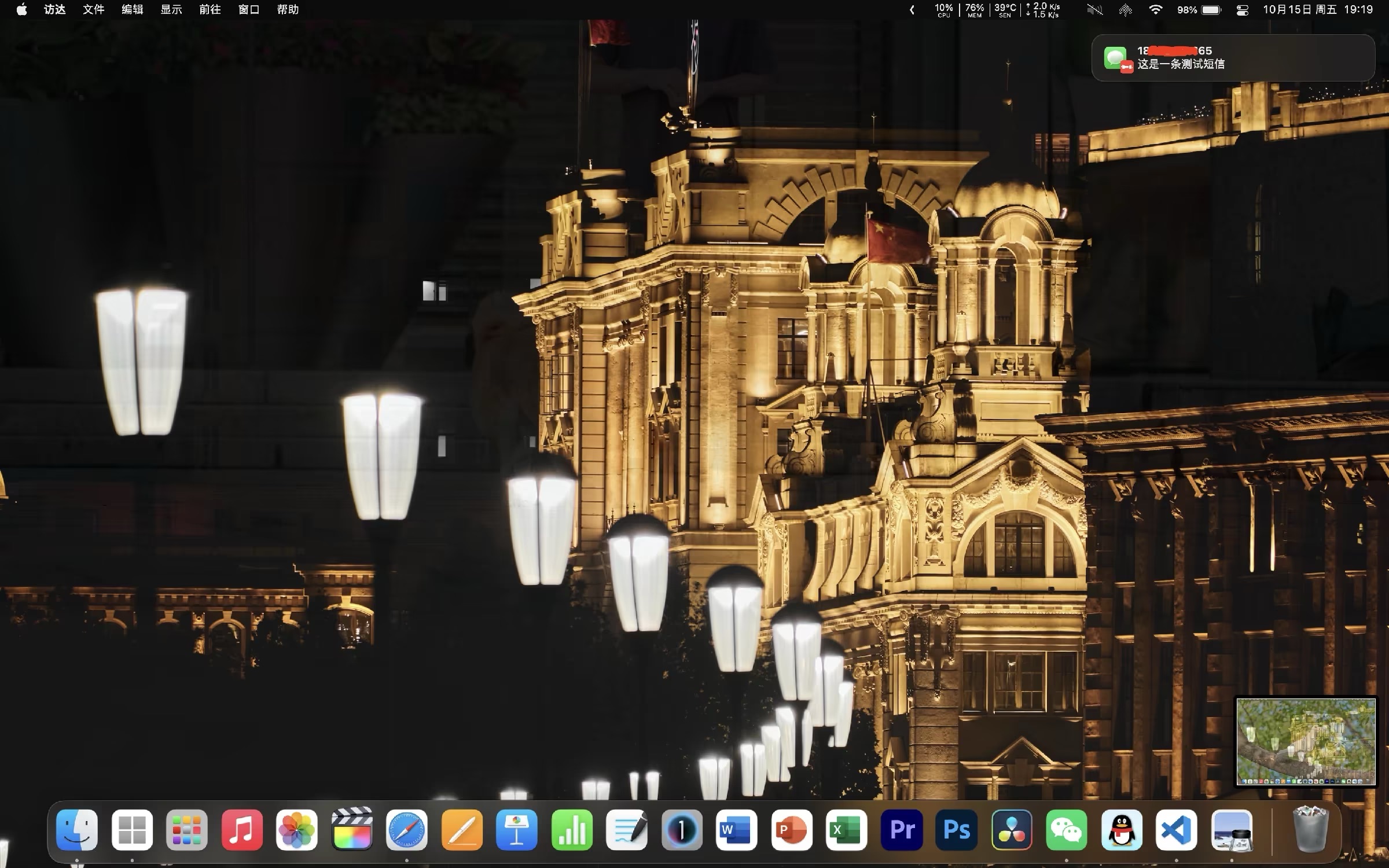Open Keynote from the Dock
The image size is (1389, 868).
click(x=516, y=830)
